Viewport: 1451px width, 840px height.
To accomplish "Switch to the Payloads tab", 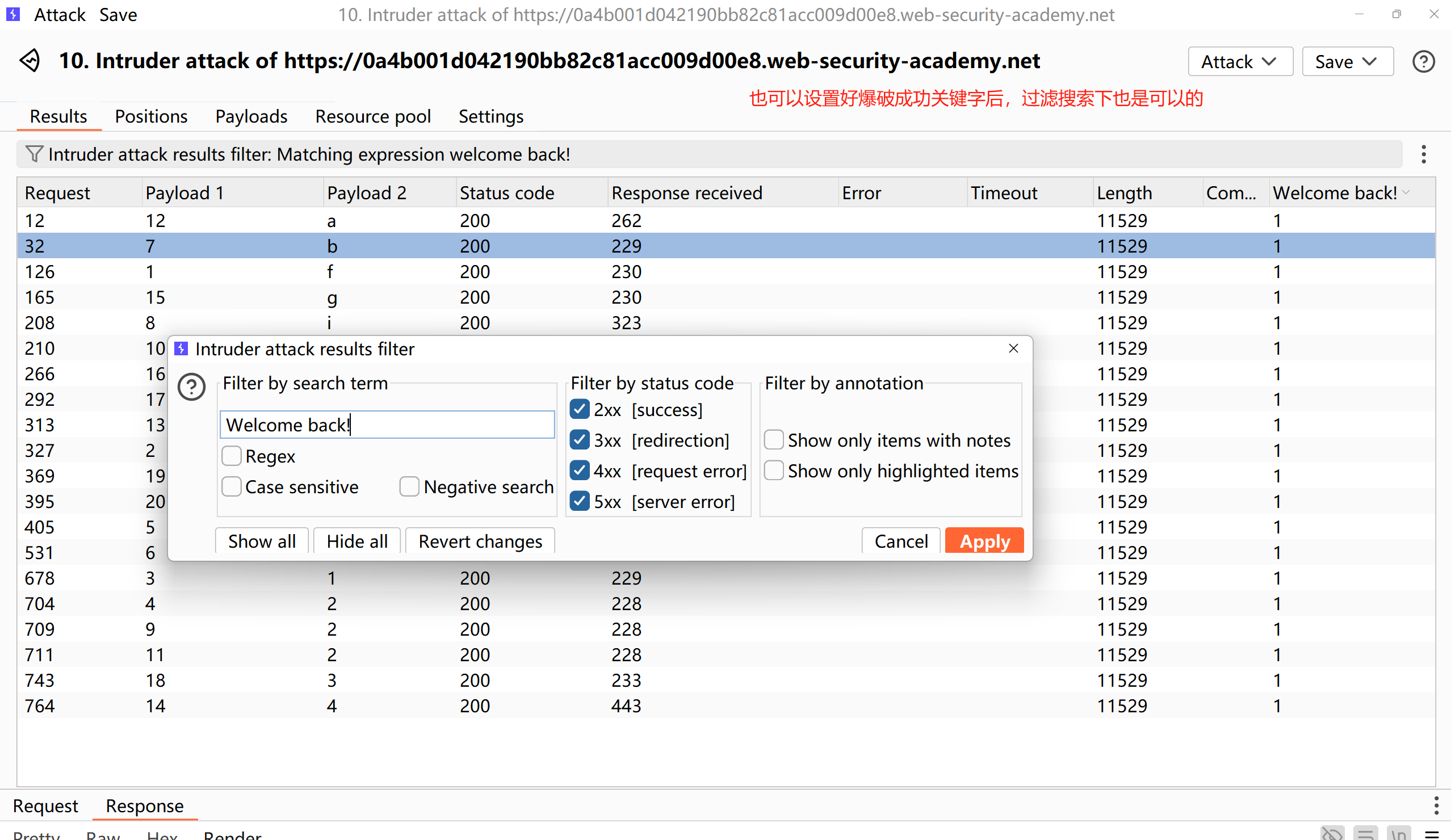I will pos(251,116).
